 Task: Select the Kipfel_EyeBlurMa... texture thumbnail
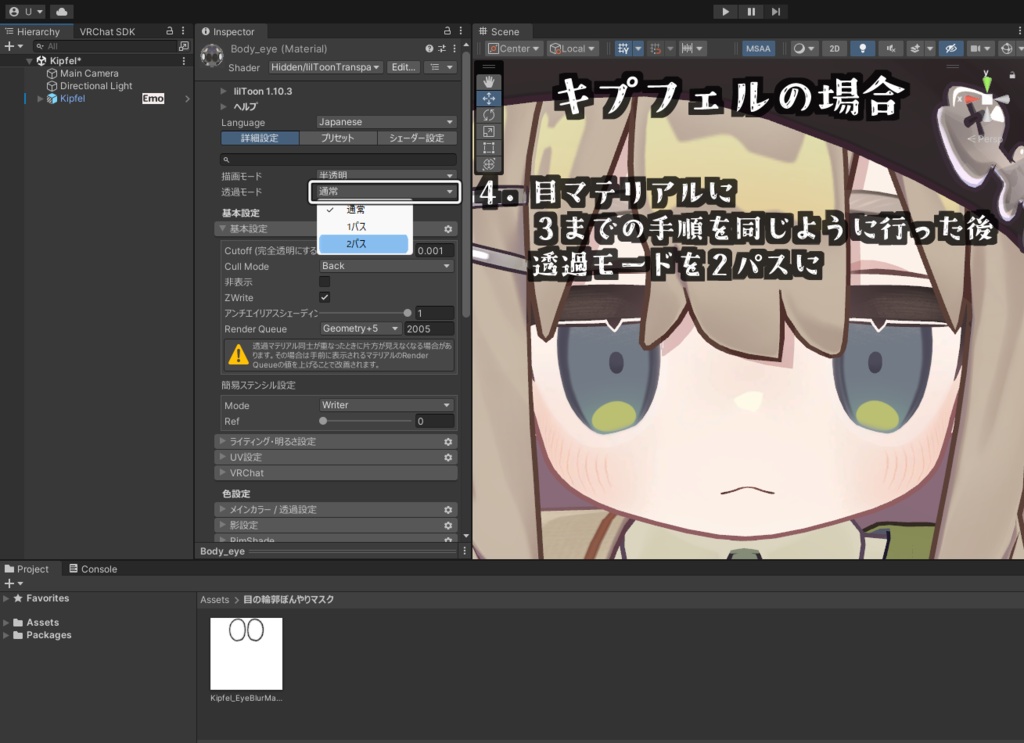(x=246, y=654)
